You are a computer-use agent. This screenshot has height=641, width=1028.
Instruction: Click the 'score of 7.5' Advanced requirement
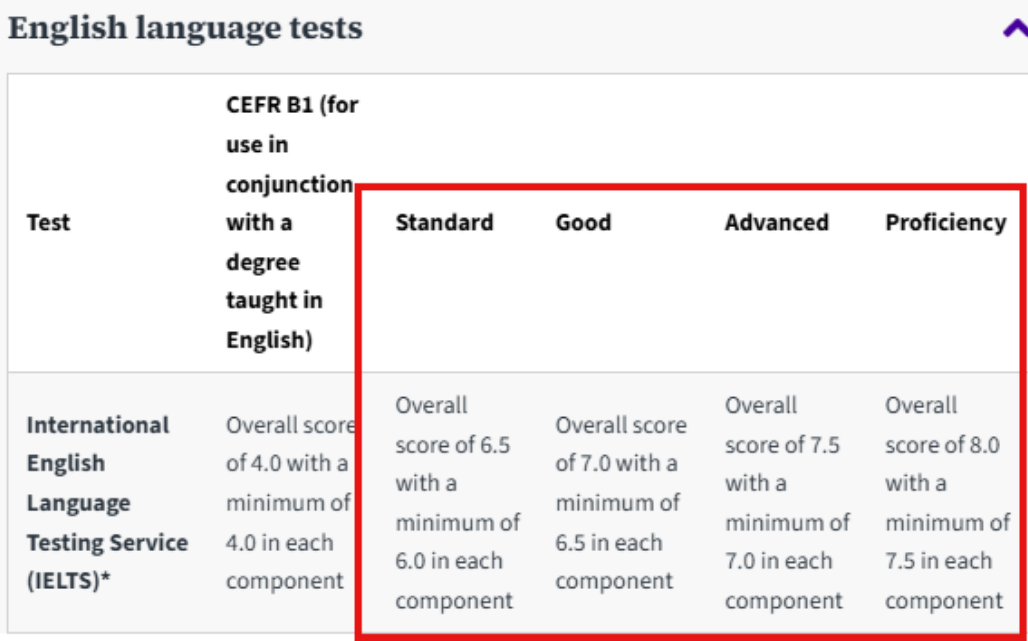click(782, 444)
